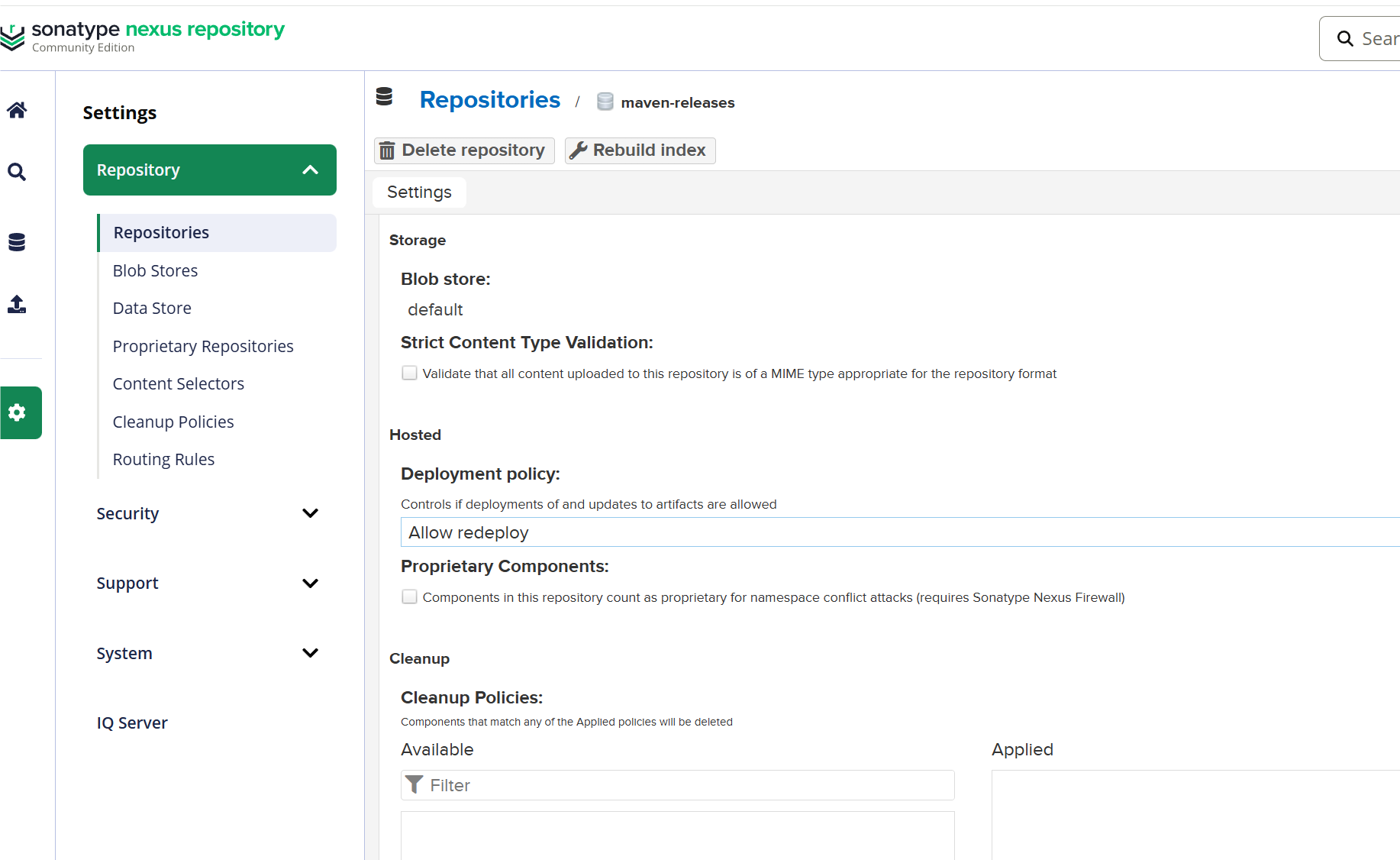Go to Cleanup Policies in the menu
The image size is (1400, 860).
(173, 422)
